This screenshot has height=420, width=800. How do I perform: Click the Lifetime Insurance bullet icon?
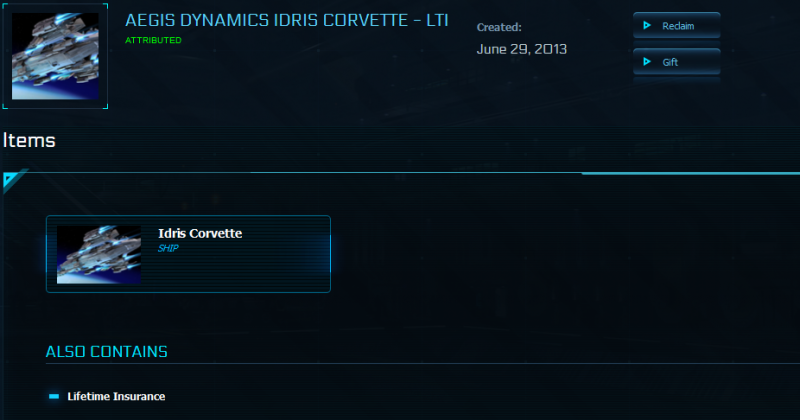point(54,396)
